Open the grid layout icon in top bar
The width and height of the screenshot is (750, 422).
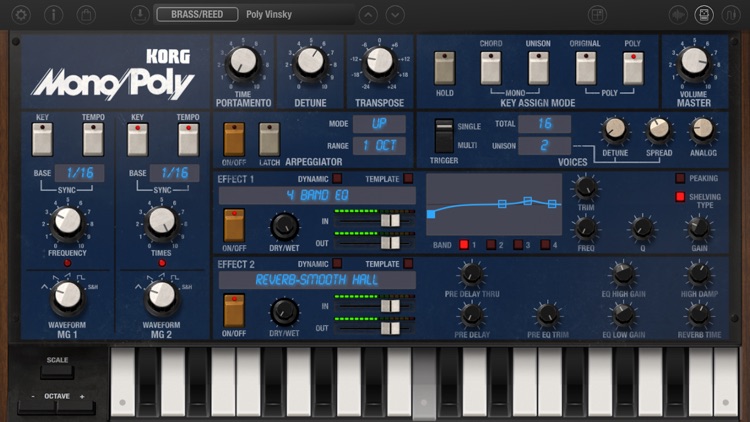[x=597, y=15]
